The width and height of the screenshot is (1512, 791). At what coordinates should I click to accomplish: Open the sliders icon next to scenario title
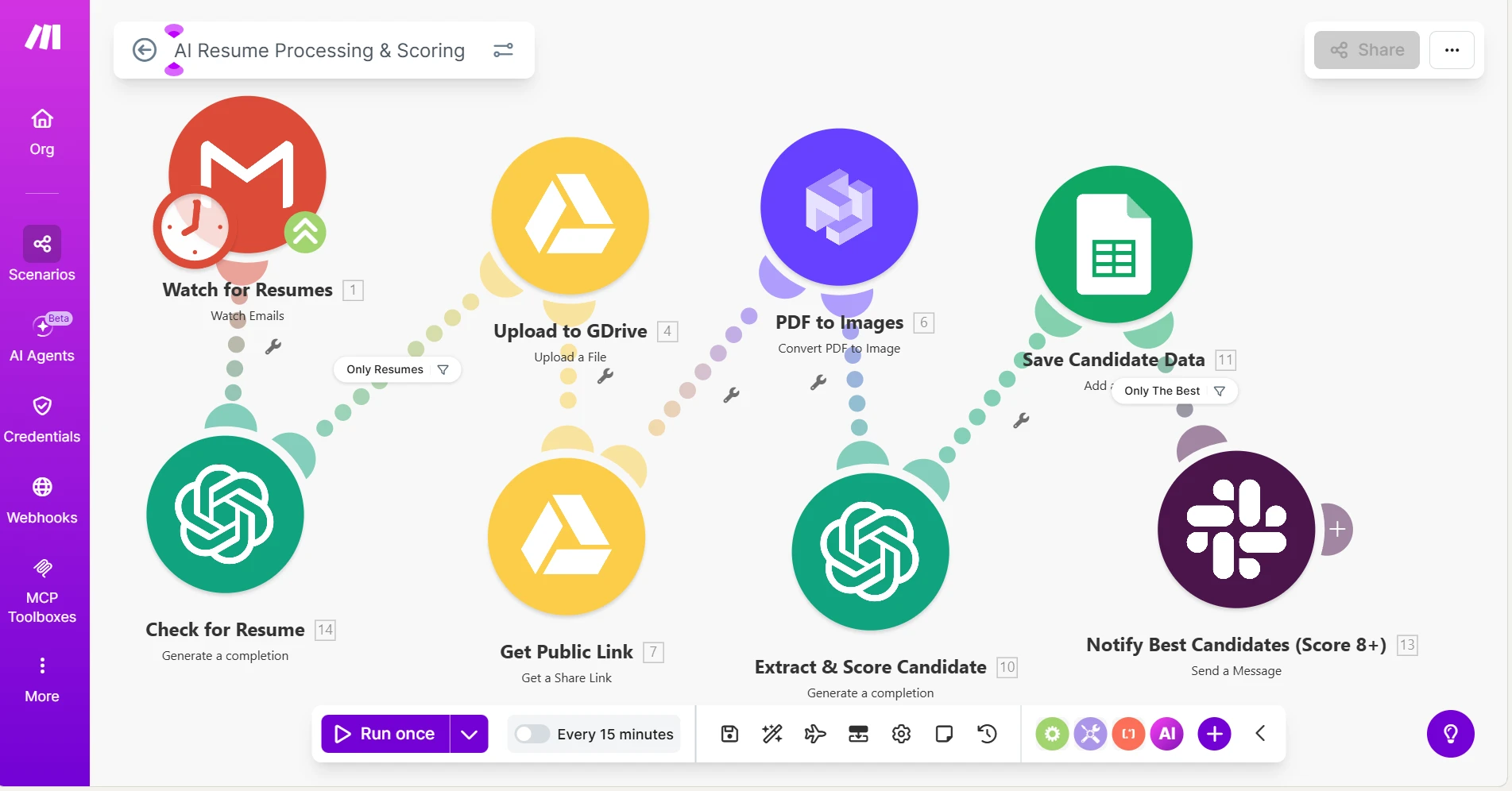503,50
